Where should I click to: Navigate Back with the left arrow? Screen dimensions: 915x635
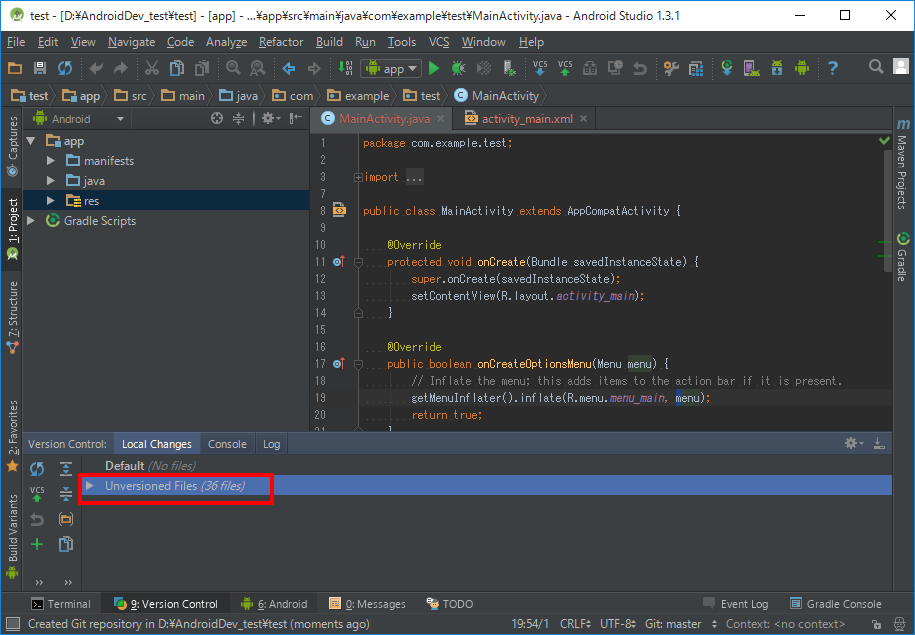289,68
